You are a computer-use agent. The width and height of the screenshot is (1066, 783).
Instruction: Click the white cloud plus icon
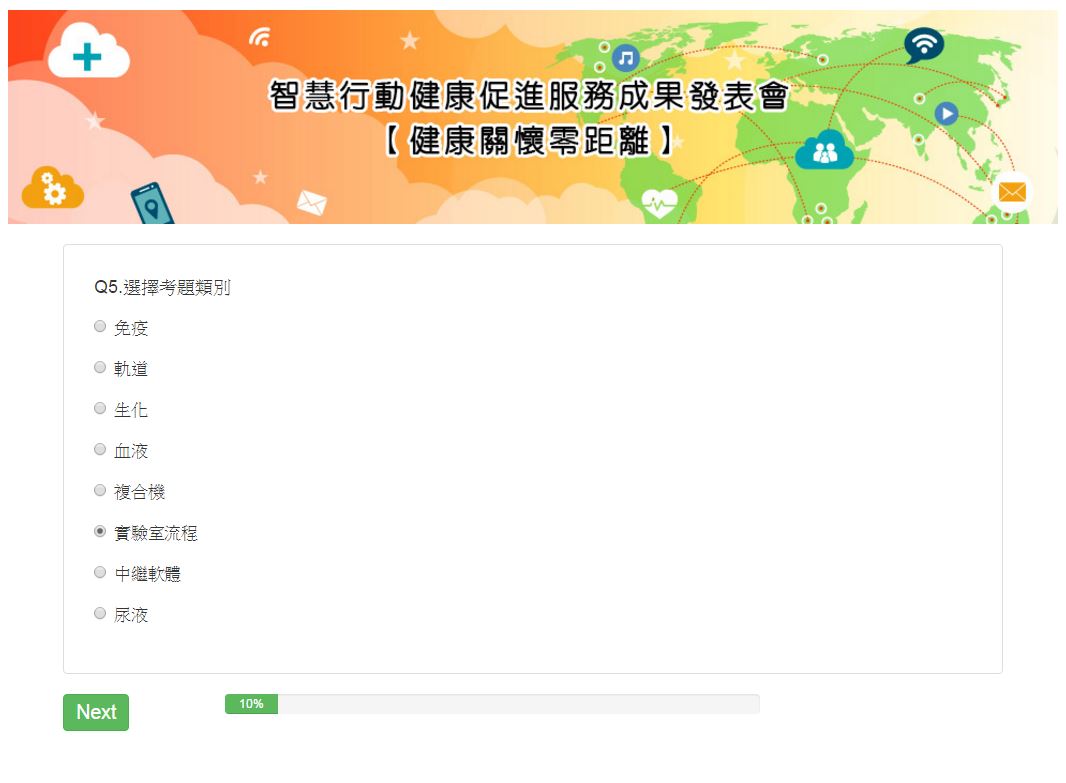pyautogui.click(x=88, y=52)
